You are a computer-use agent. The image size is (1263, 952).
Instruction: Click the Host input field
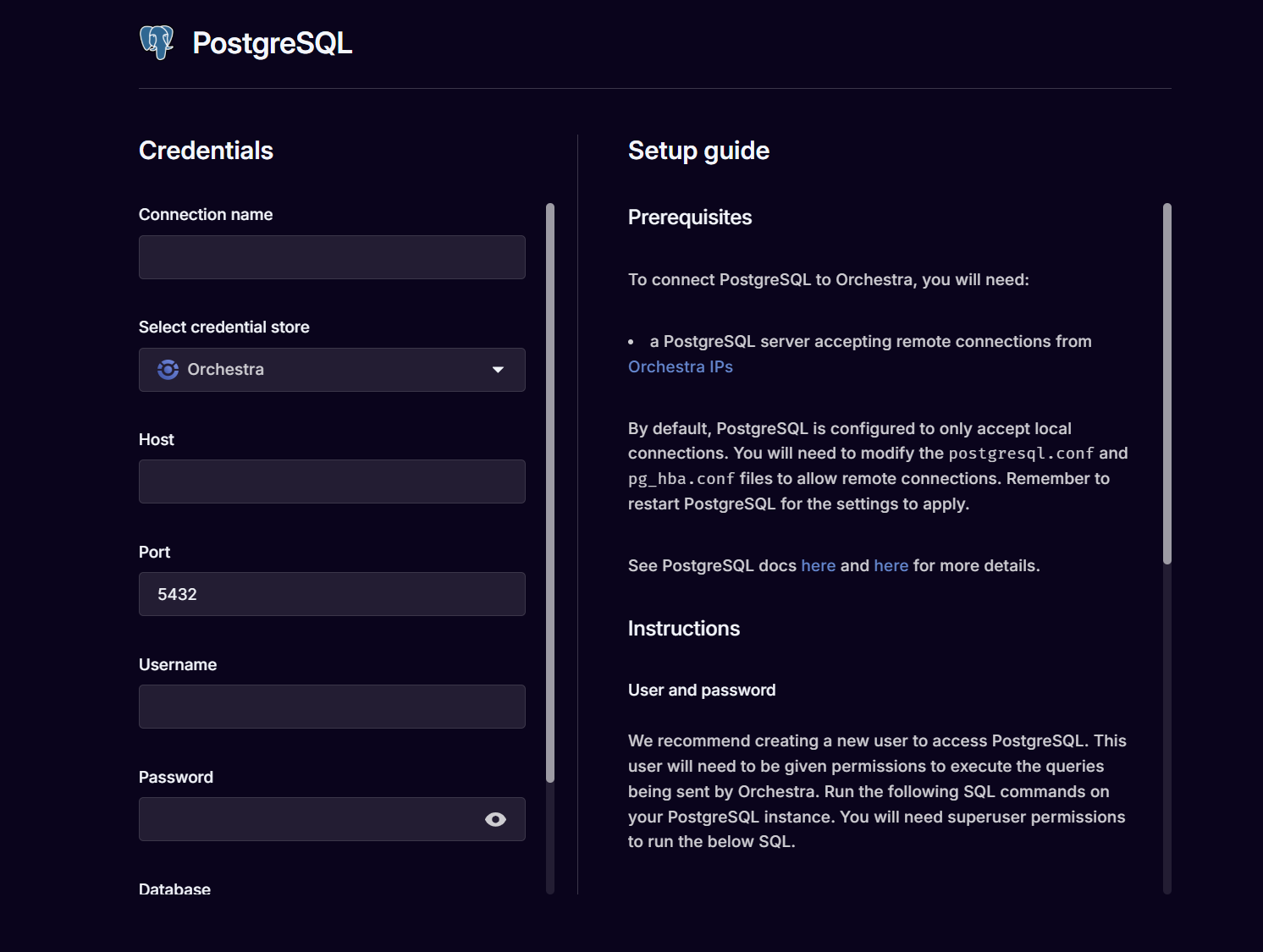[x=332, y=482]
